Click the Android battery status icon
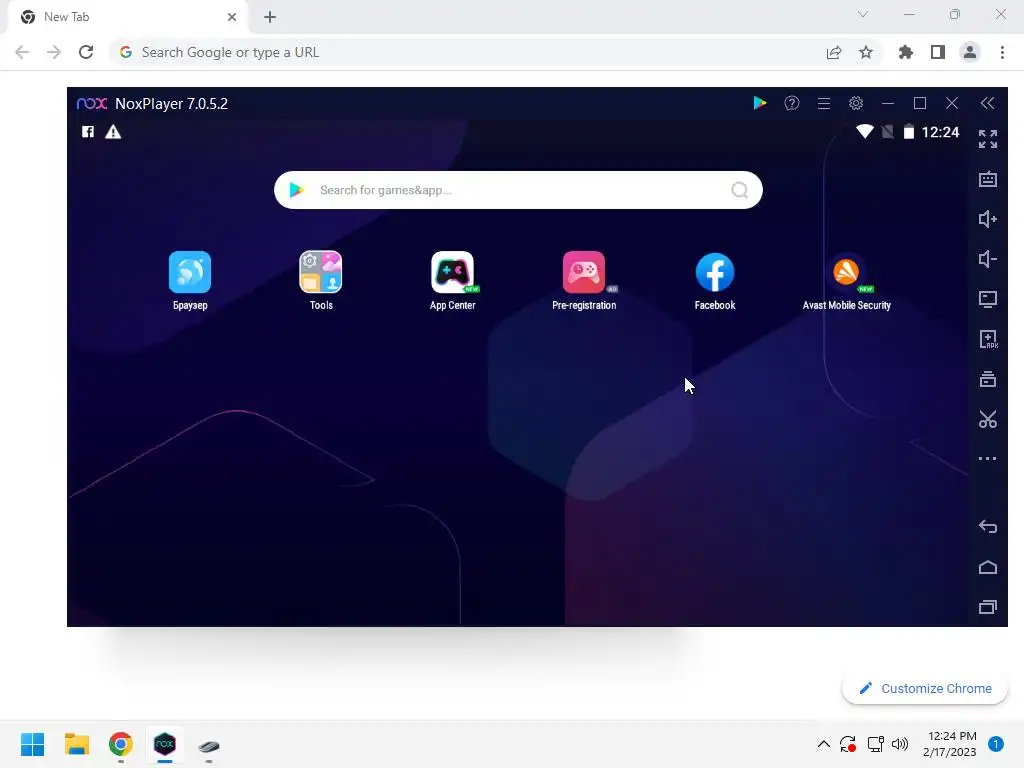1024x768 pixels. click(x=908, y=132)
